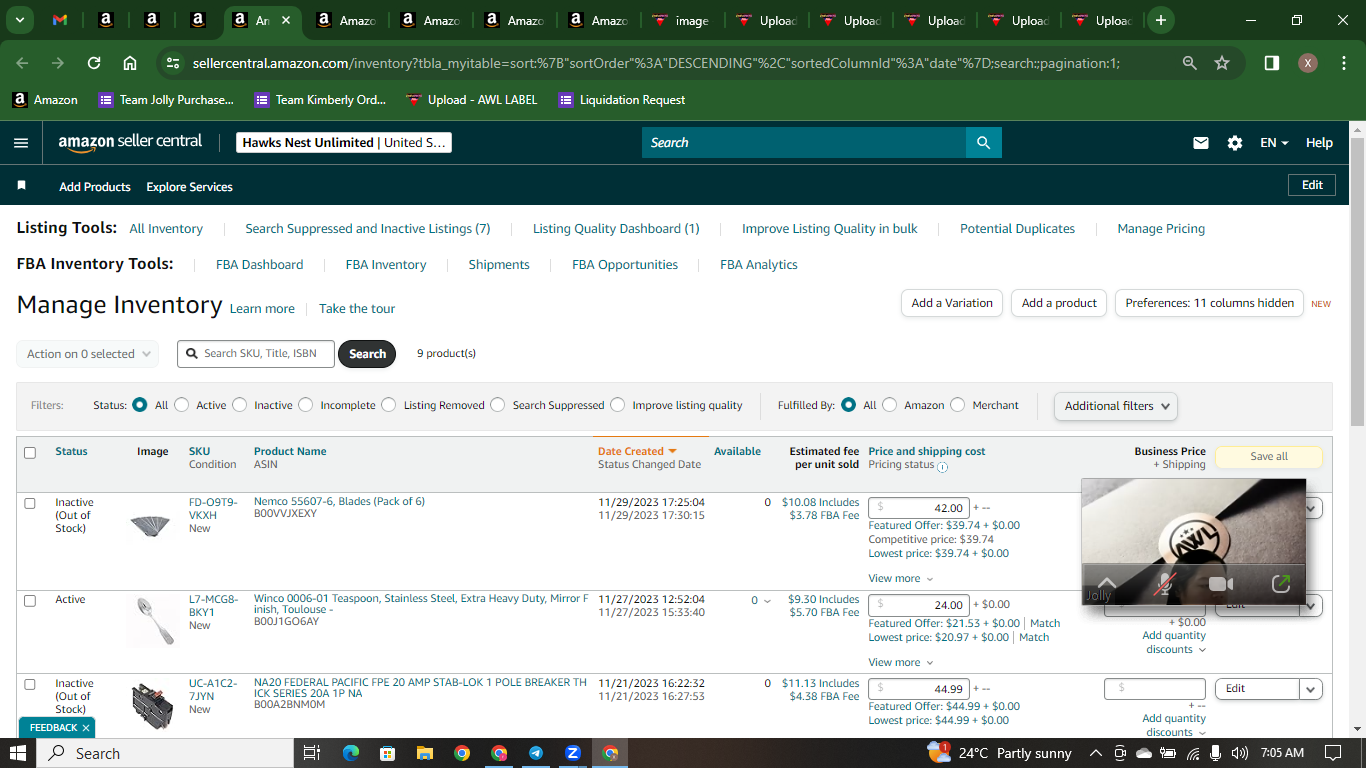Click the Pricing status info icon
Image resolution: width=1366 pixels, height=768 pixels.
942,466
